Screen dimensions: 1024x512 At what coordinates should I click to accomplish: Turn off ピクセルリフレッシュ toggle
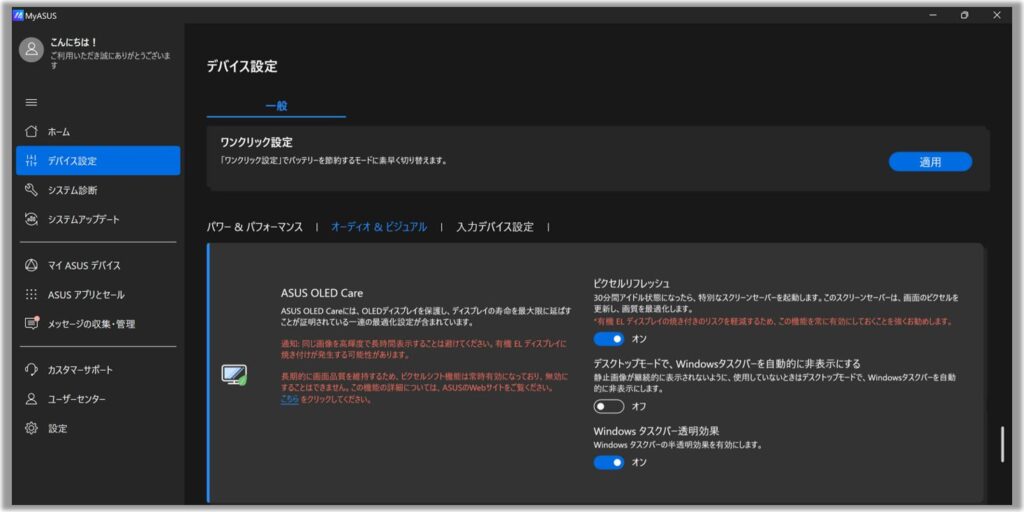609,339
